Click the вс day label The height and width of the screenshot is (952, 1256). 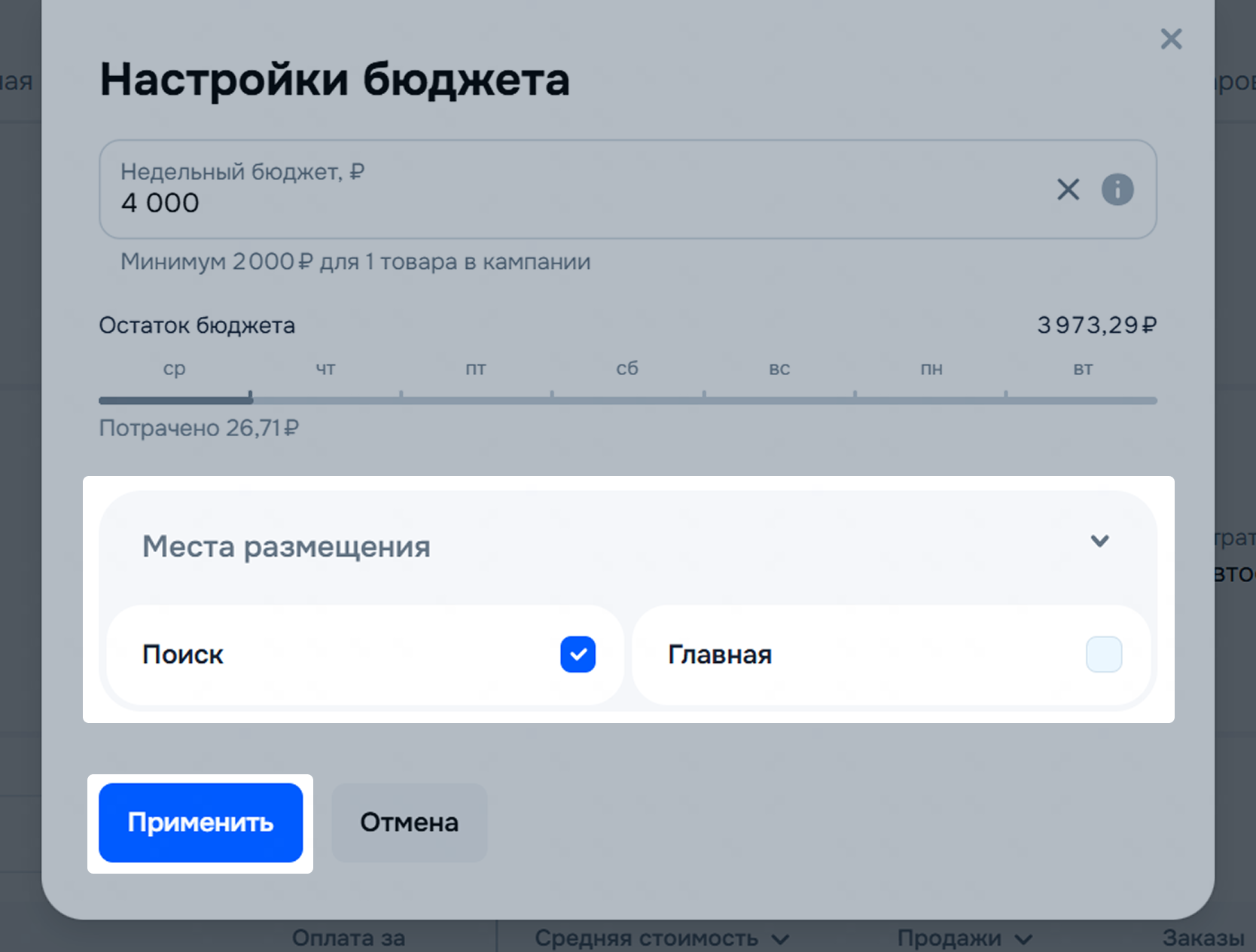click(779, 368)
